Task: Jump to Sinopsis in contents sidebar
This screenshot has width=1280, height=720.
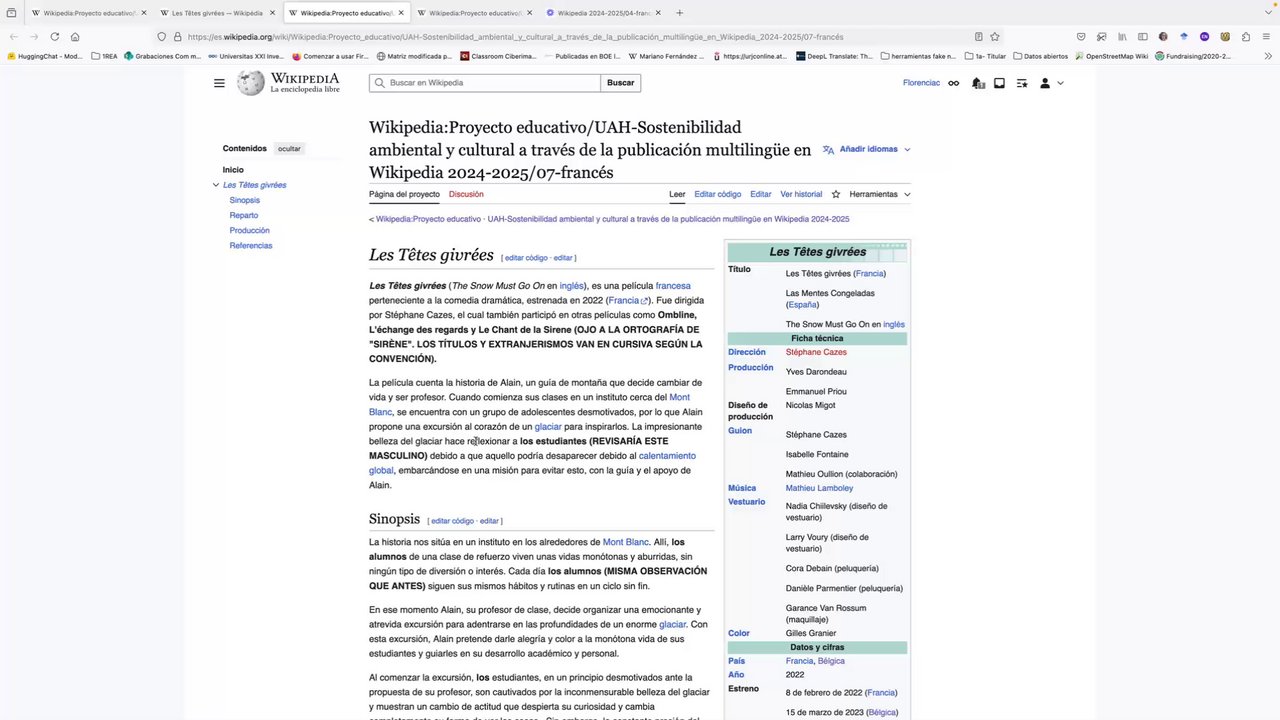Action: pos(245,200)
